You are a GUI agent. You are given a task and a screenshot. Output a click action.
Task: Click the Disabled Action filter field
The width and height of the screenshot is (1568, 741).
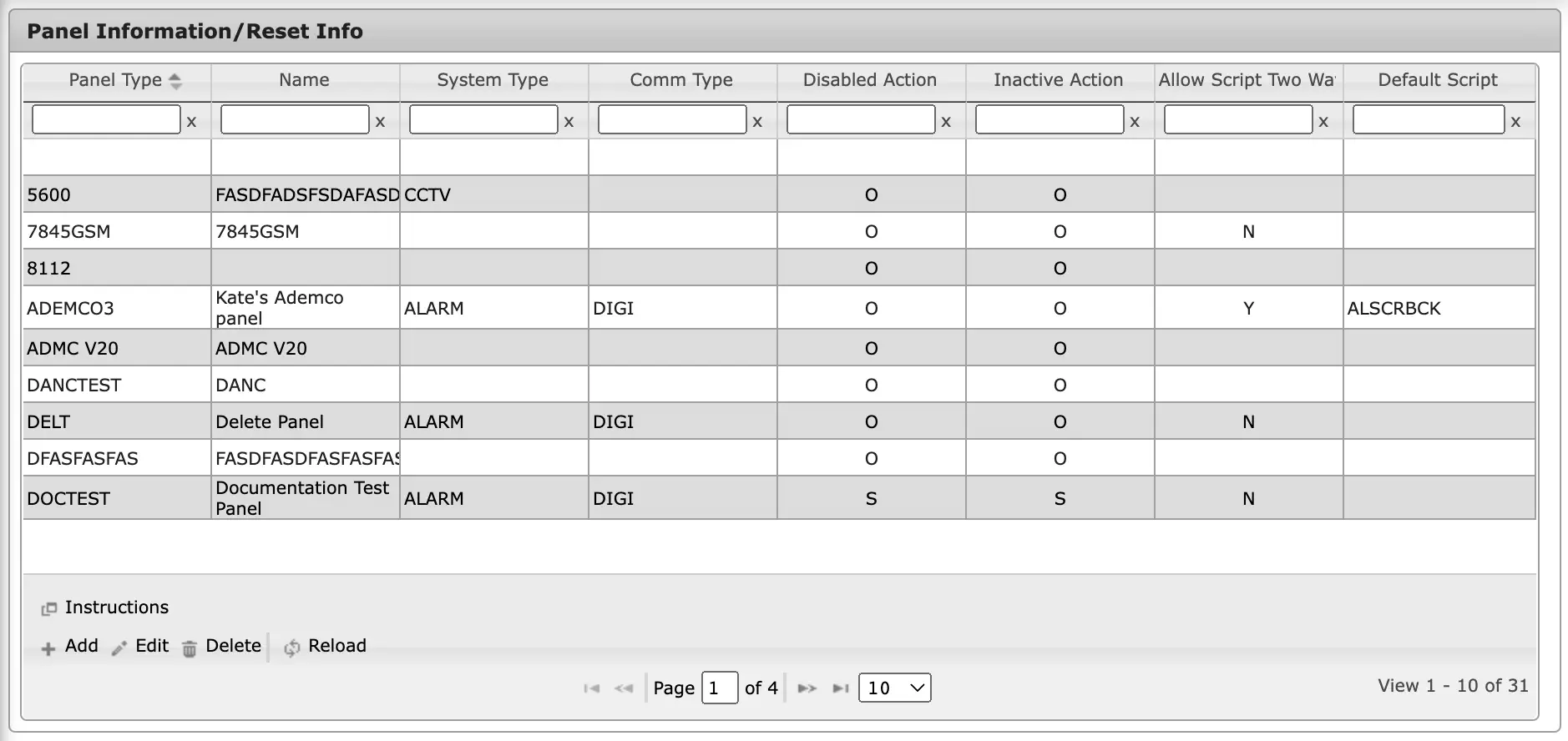861,119
